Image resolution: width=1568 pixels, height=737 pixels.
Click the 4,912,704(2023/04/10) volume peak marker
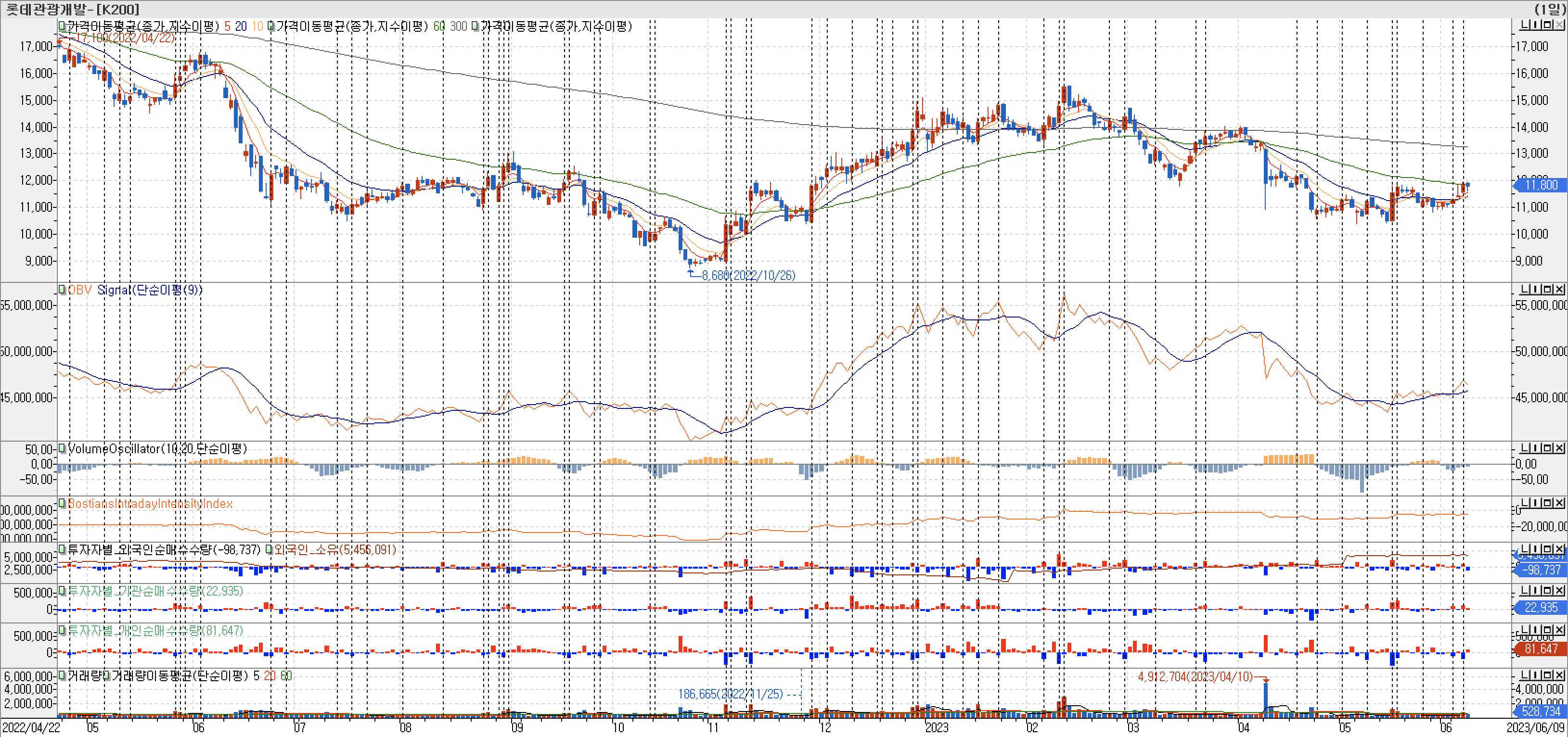coord(1195,677)
